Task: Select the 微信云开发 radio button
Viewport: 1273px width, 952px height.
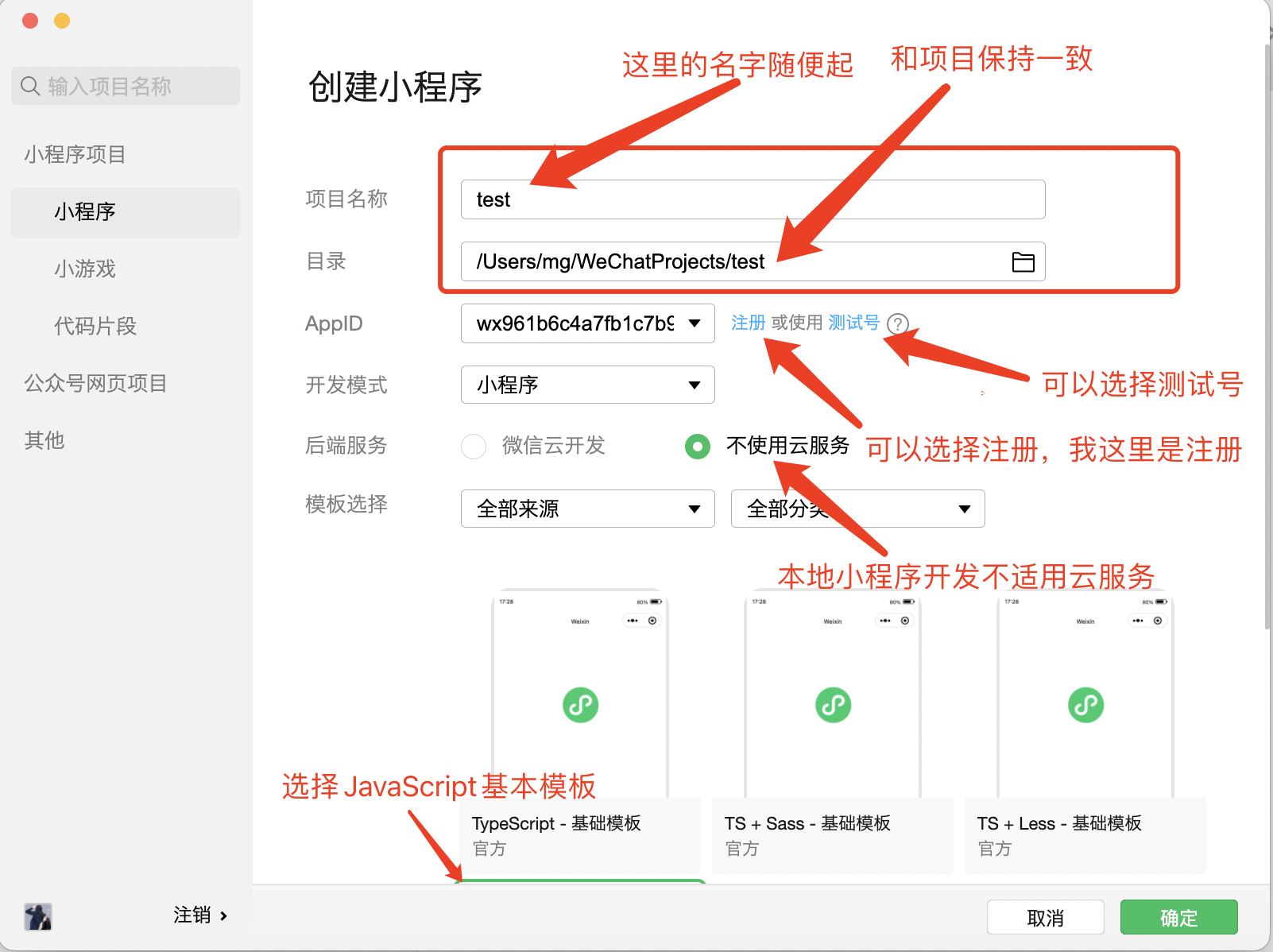Action: [474, 446]
